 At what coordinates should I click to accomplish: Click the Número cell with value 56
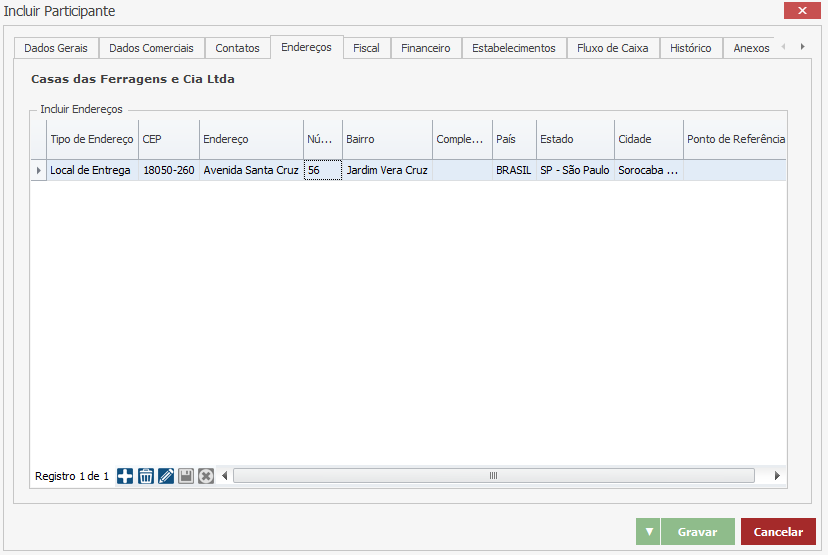pos(323,171)
